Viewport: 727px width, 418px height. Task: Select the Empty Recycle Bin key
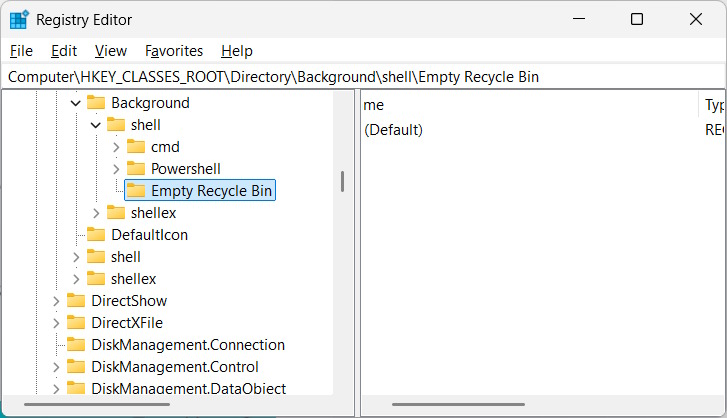211,191
